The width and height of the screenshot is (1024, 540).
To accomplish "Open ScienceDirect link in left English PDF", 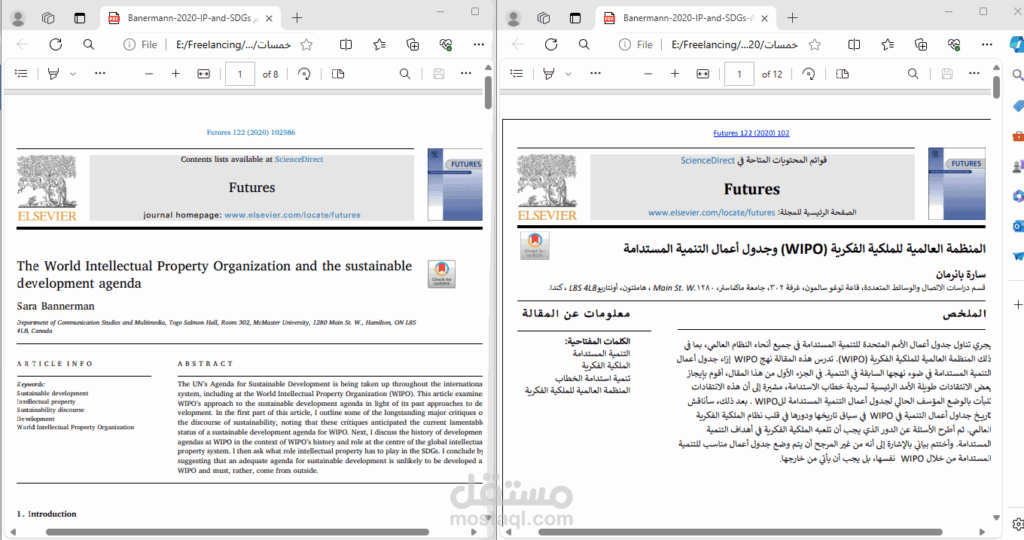I will tap(298, 159).
